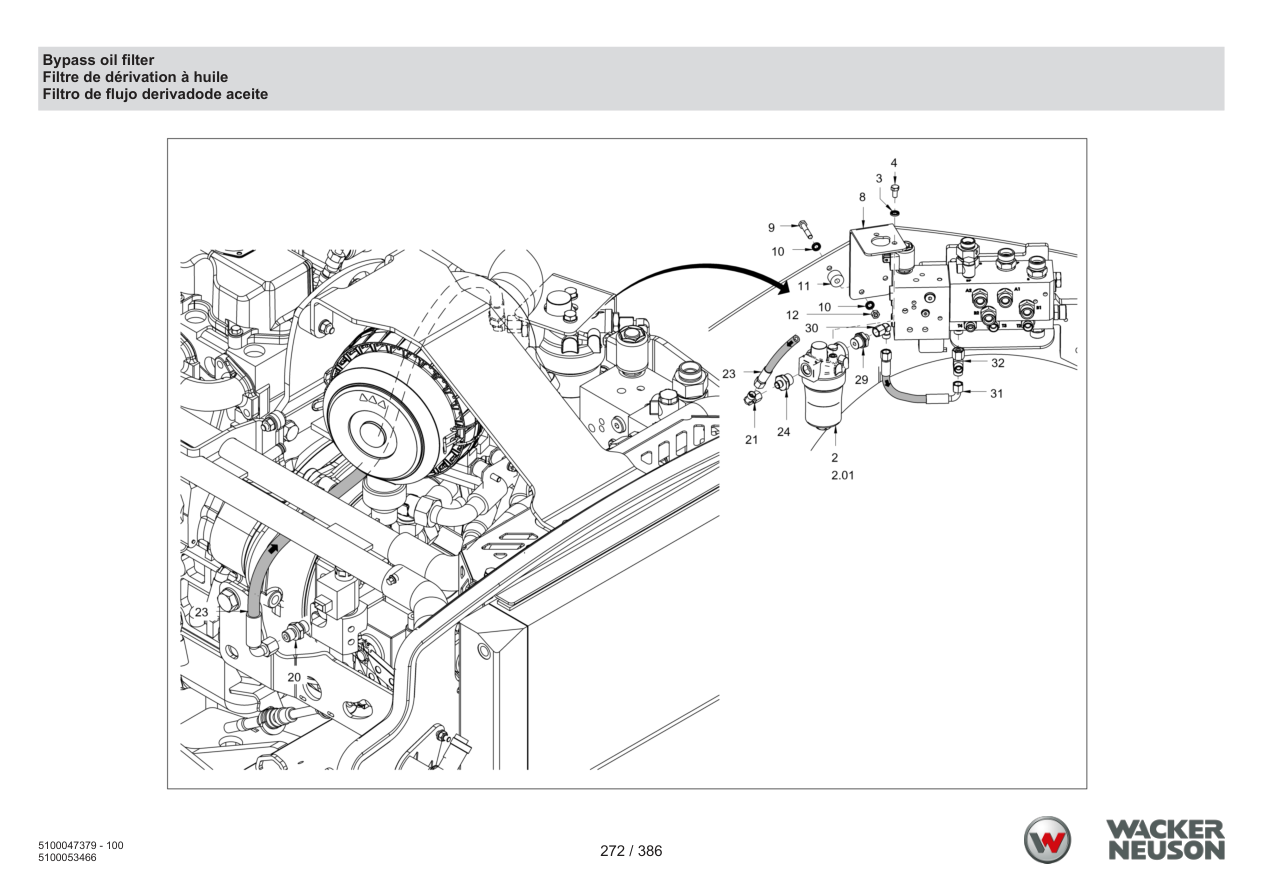The width and height of the screenshot is (1263, 893).
Task: Click the "Bypass oil filter" heading
Action: [x=98, y=61]
